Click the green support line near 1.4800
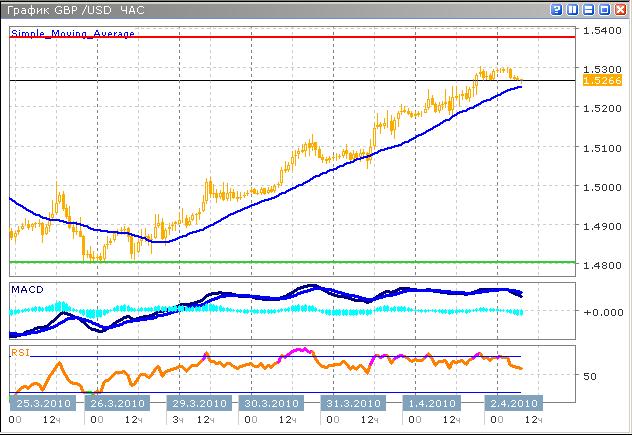The image size is (632, 435). pos(300,262)
